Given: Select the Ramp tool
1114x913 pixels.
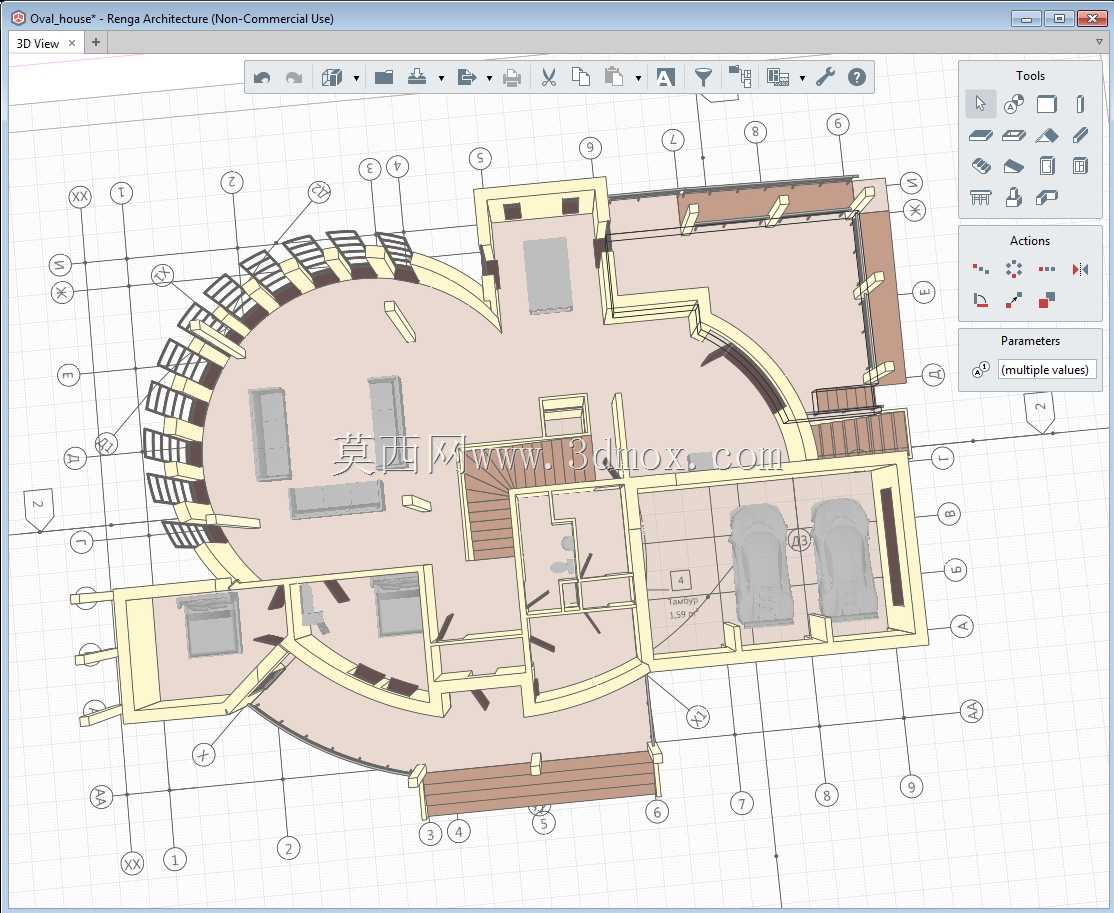Looking at the screenshot, I should coord(1014,166).
